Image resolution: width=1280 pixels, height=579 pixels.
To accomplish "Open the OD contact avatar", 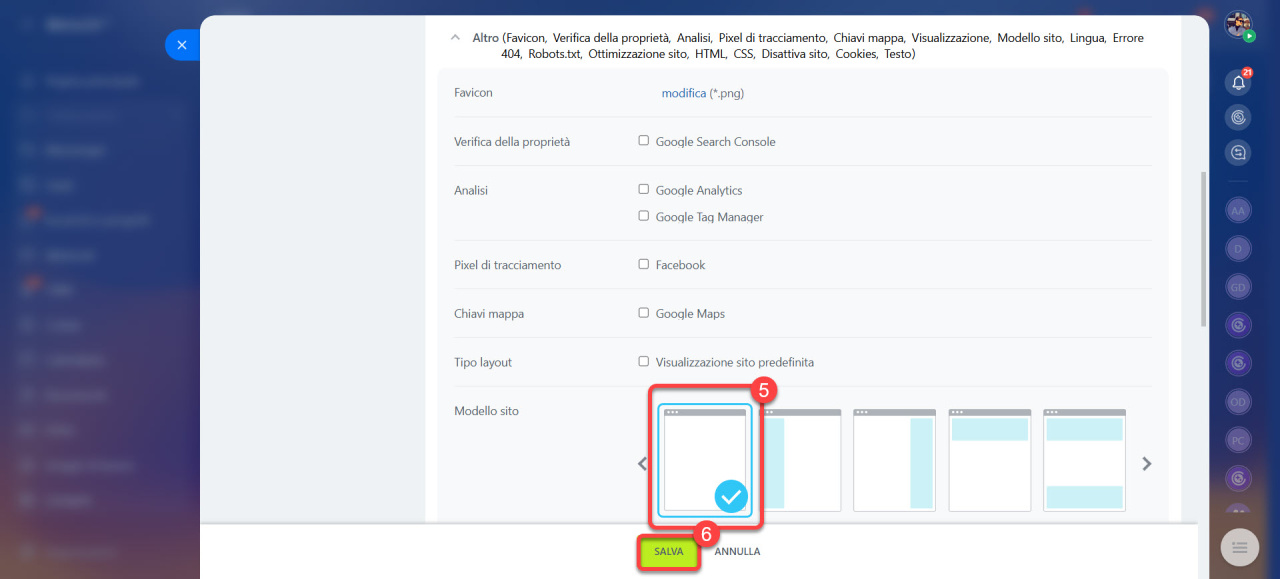I will tap(1238, 402).
